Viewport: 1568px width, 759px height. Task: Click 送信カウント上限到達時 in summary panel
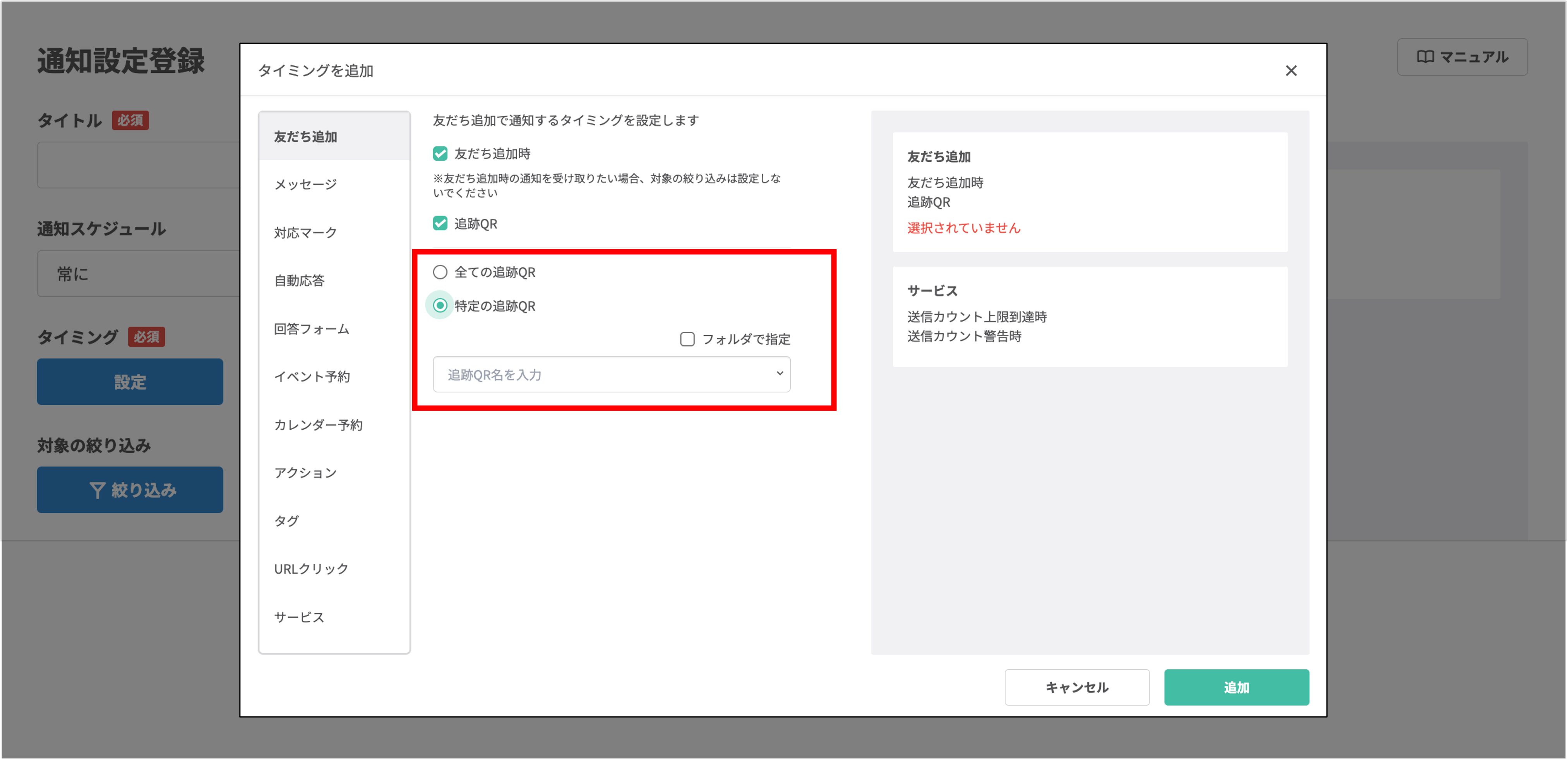[x=977, y=317]
